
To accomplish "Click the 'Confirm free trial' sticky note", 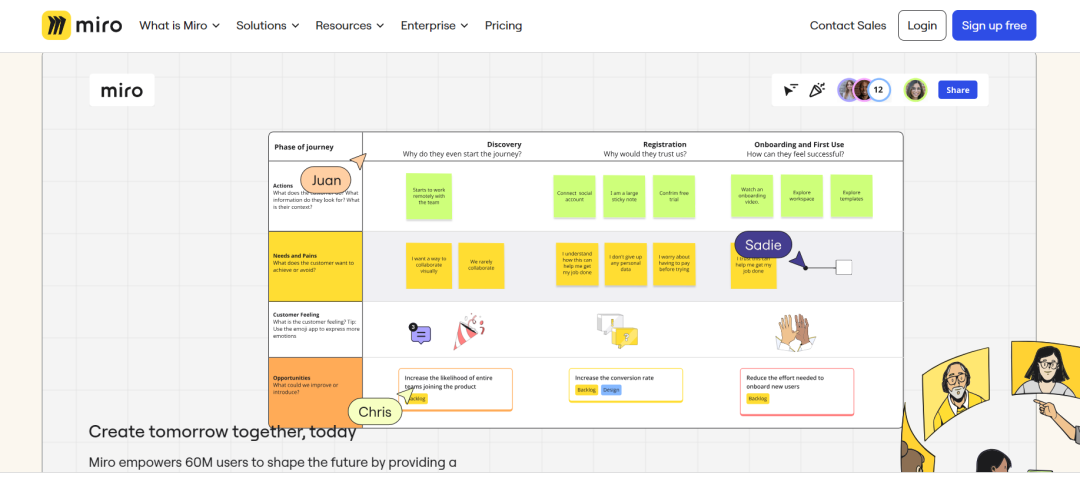I will tap(674, 196).
